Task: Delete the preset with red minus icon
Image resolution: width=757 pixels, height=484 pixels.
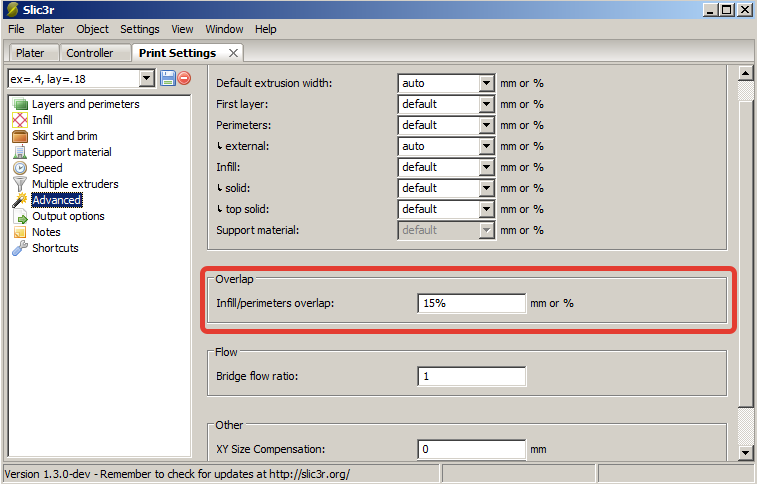Action: (184, 78)
